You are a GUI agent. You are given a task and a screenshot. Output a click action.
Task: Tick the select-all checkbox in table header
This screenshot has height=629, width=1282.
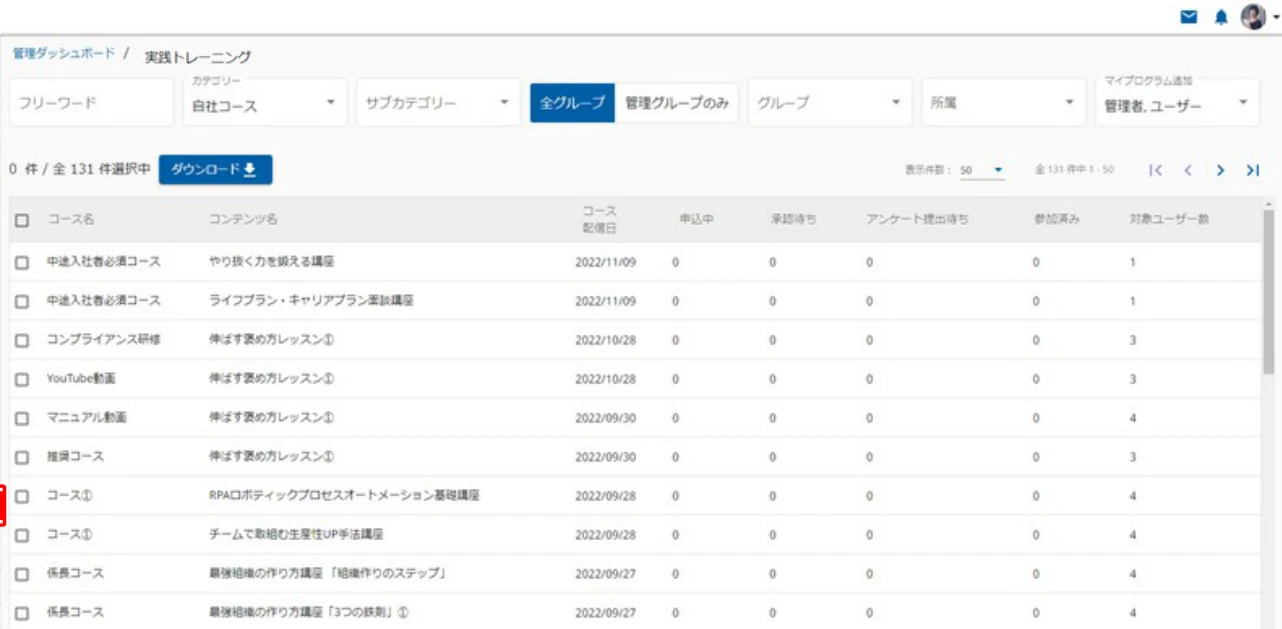pyautogui.click(x=22, y=220)
